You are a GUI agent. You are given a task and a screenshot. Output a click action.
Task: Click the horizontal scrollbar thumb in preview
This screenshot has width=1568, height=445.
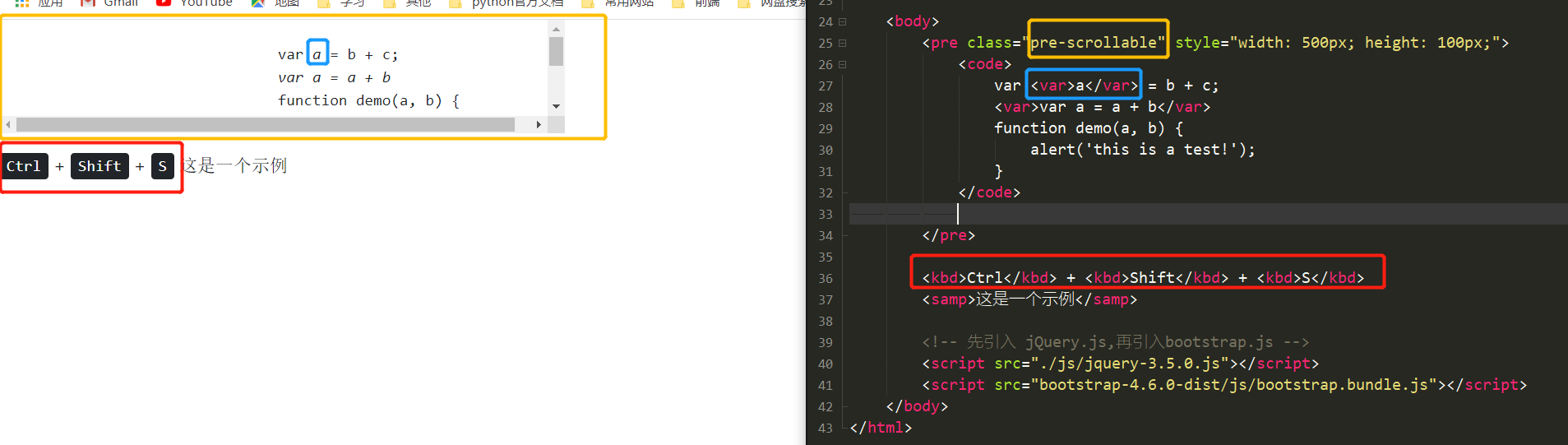[x=266, y=125]
